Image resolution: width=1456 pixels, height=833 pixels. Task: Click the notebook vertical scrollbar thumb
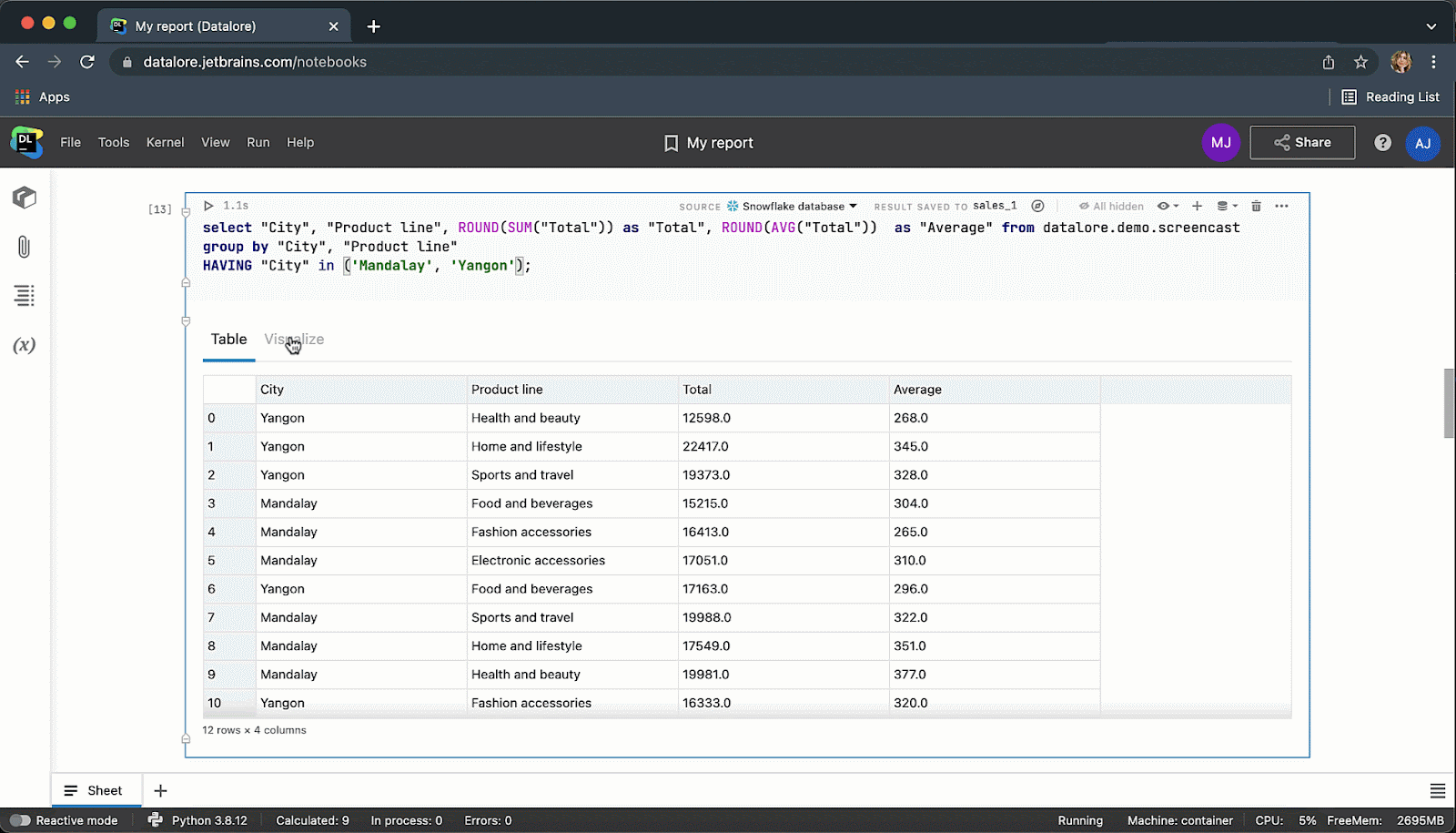point(1449,403)
